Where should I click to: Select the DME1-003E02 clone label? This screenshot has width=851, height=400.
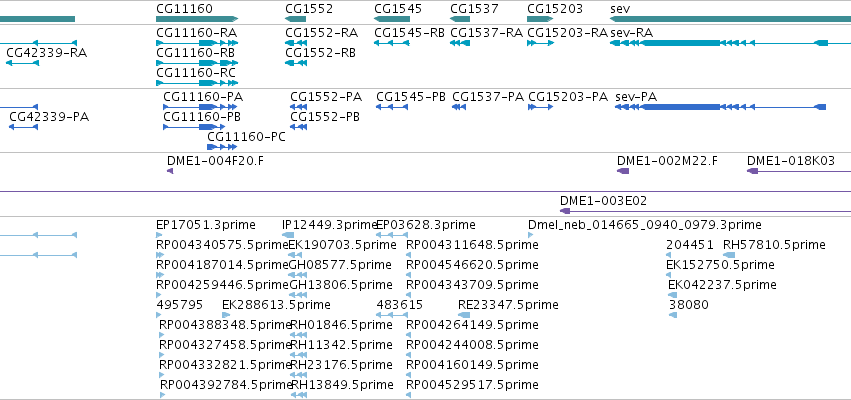tap(604, 201)
